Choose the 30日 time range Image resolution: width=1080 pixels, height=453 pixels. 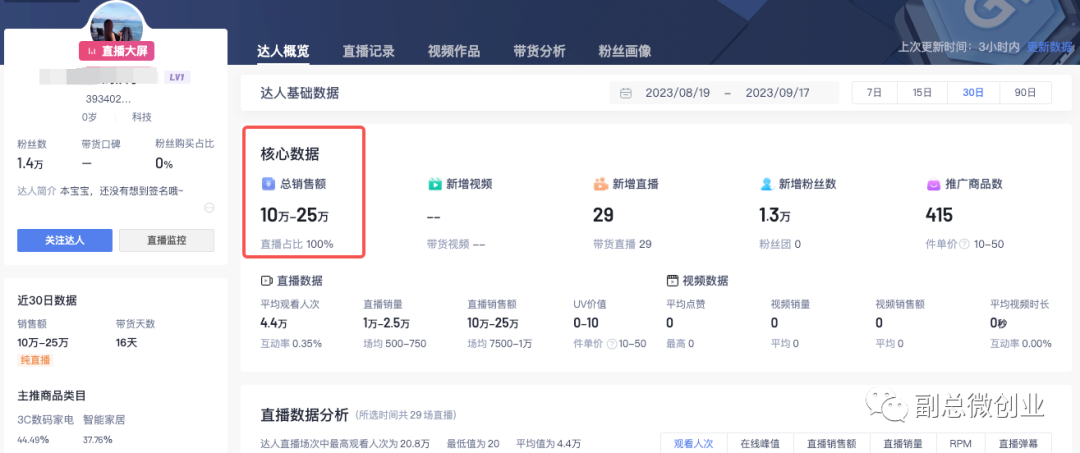click(x=973, y=92)
